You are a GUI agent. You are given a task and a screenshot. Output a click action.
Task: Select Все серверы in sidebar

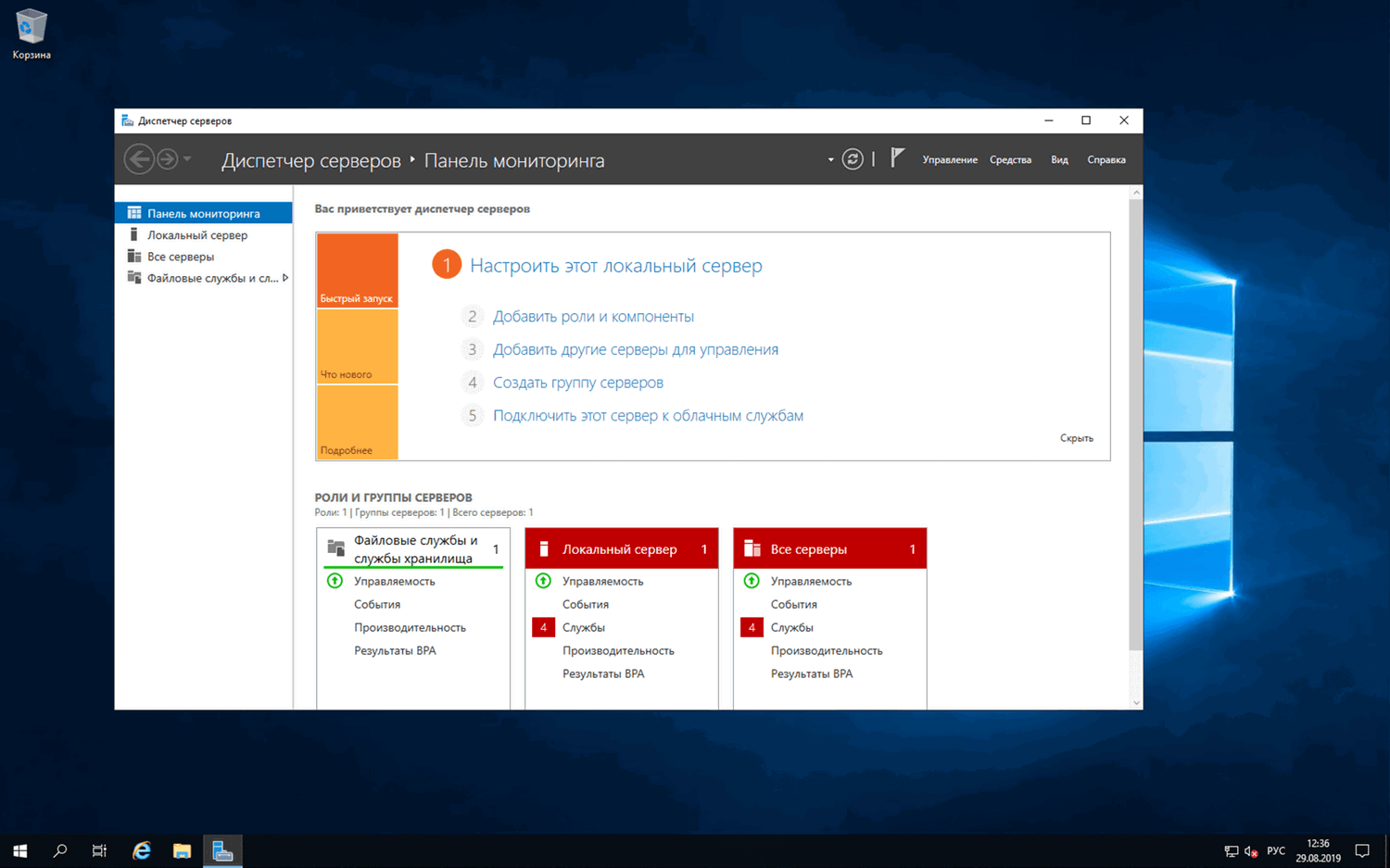tap(204, 257)
